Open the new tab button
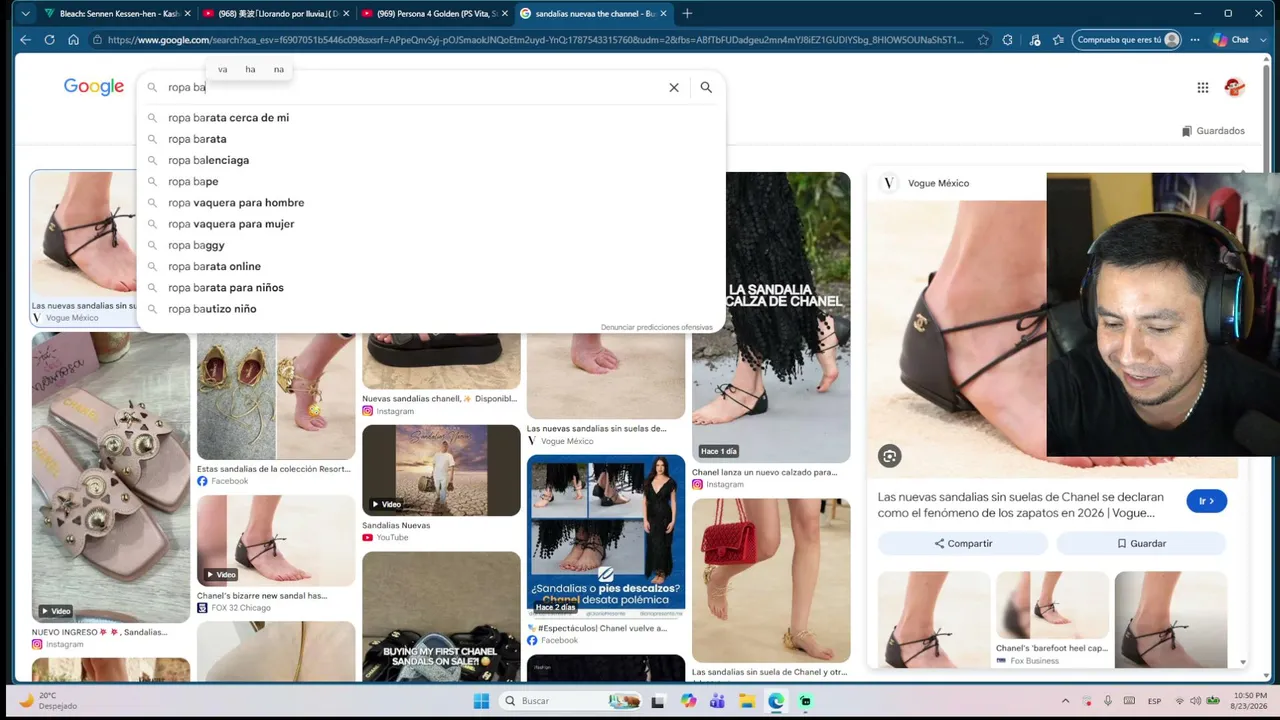1280x720 pixels. (x=687, y=14)
